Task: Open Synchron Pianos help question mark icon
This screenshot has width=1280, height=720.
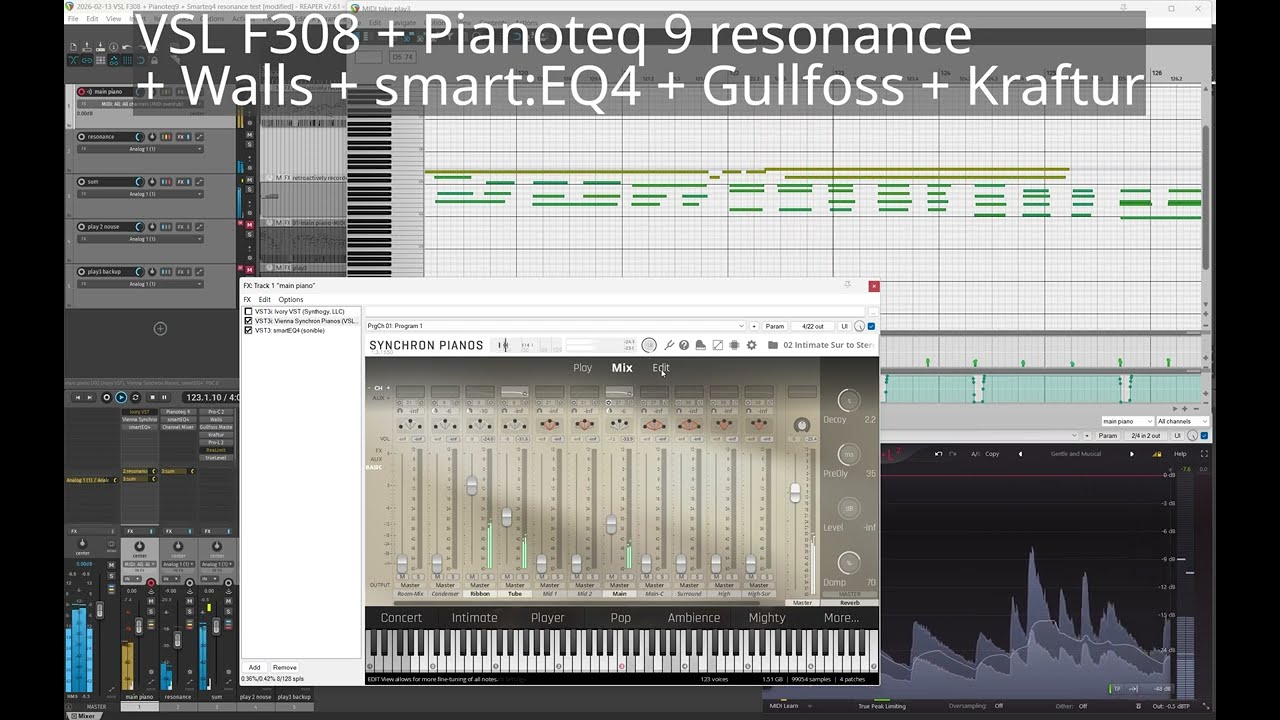Action: [684, 345]
